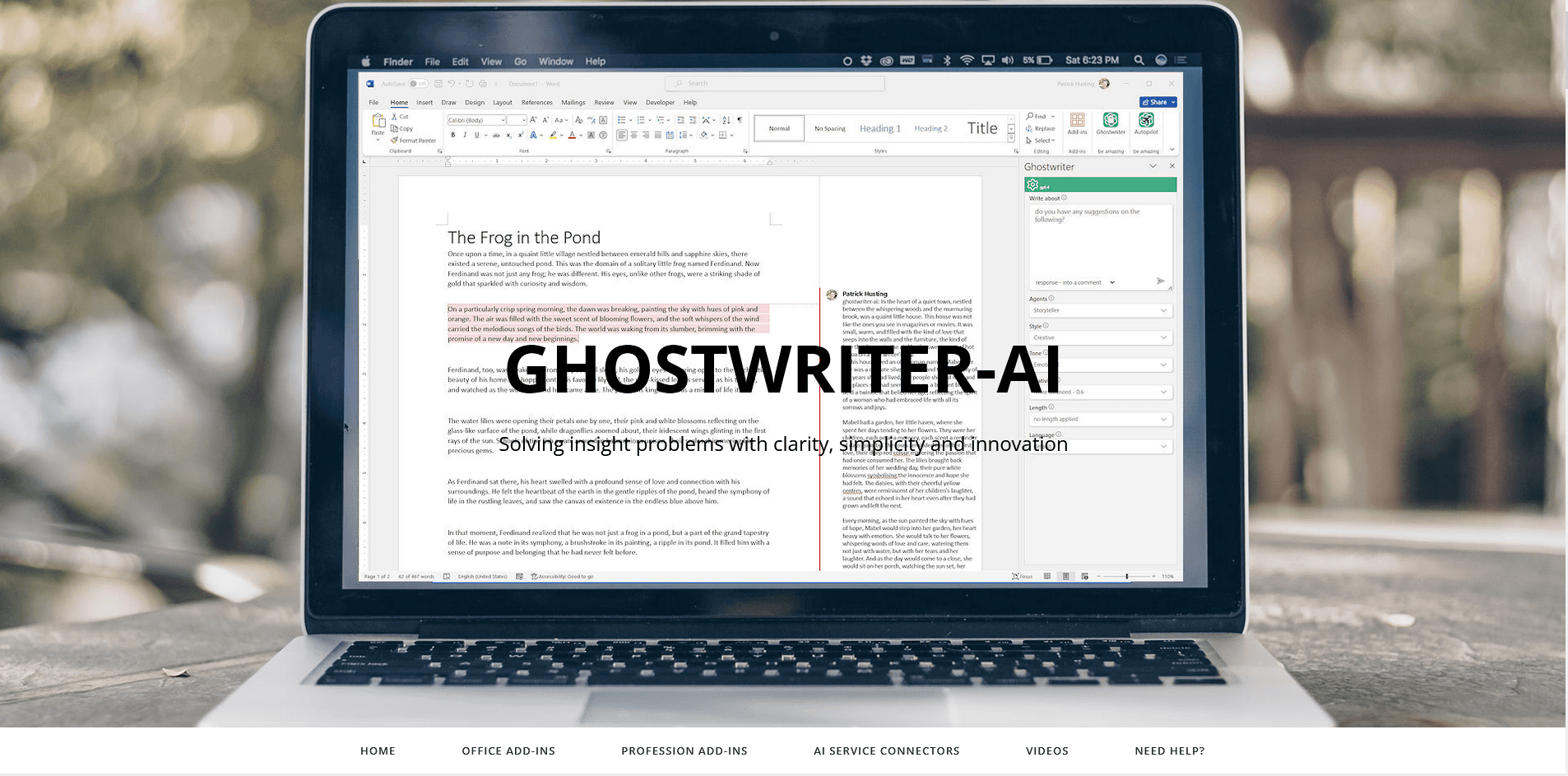Center align the paragraph

(633, 135)
